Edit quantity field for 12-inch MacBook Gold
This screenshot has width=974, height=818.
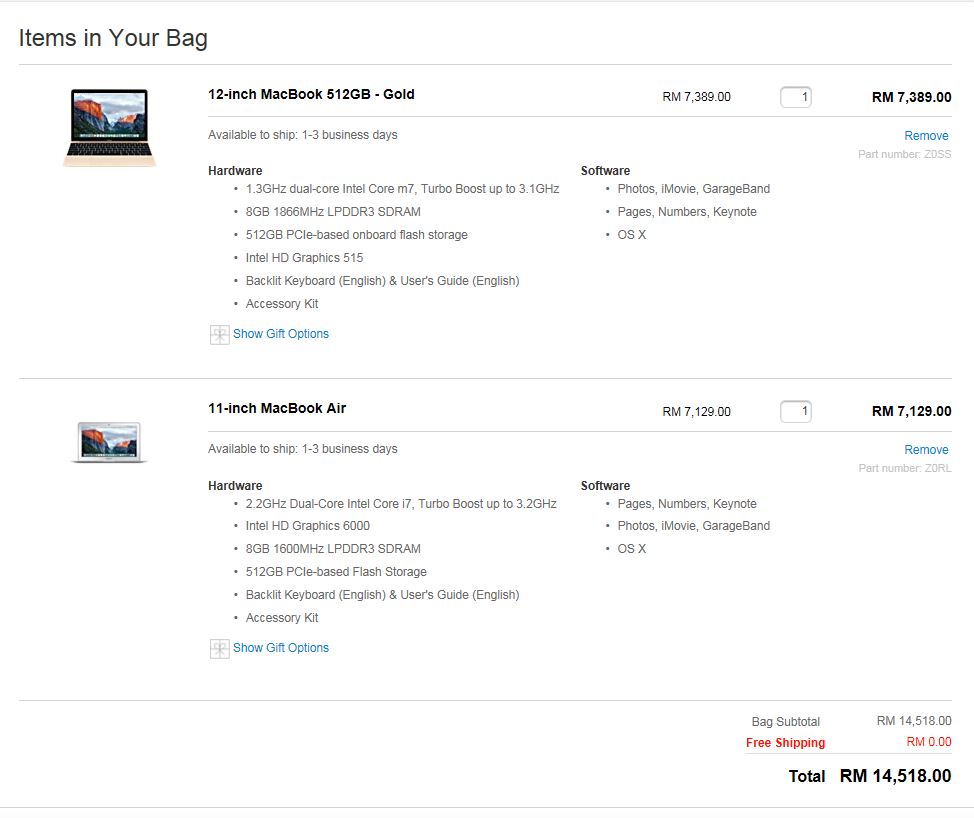[796, 97]
